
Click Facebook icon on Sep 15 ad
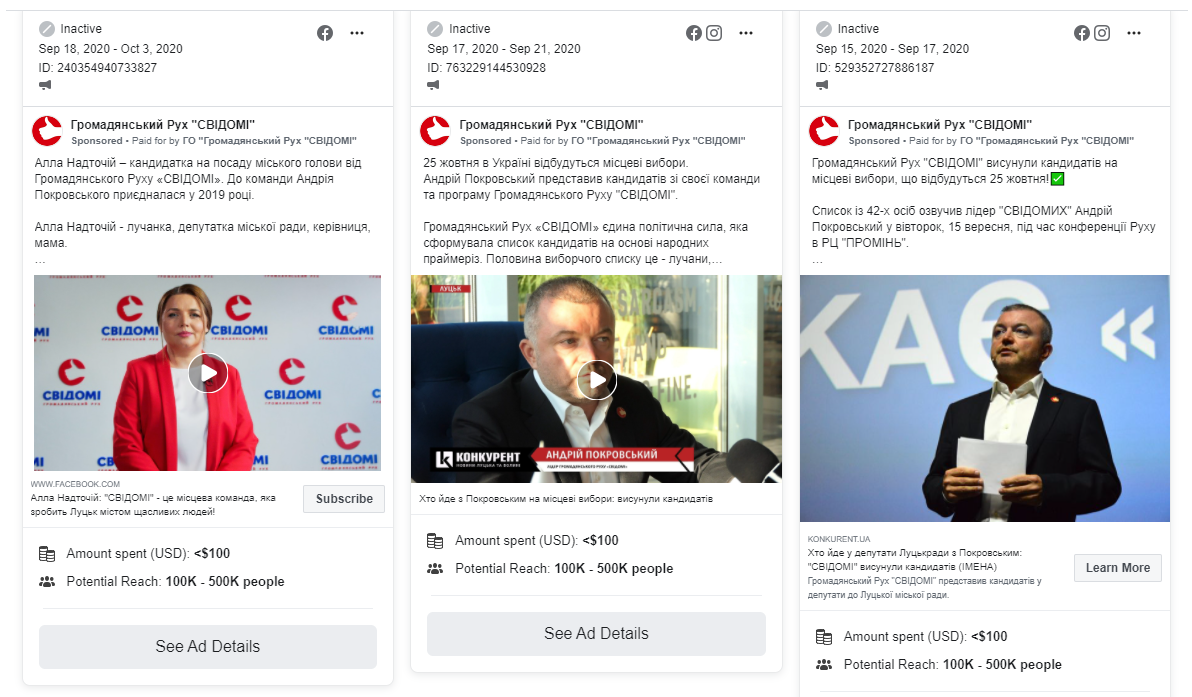point(1082,33)
